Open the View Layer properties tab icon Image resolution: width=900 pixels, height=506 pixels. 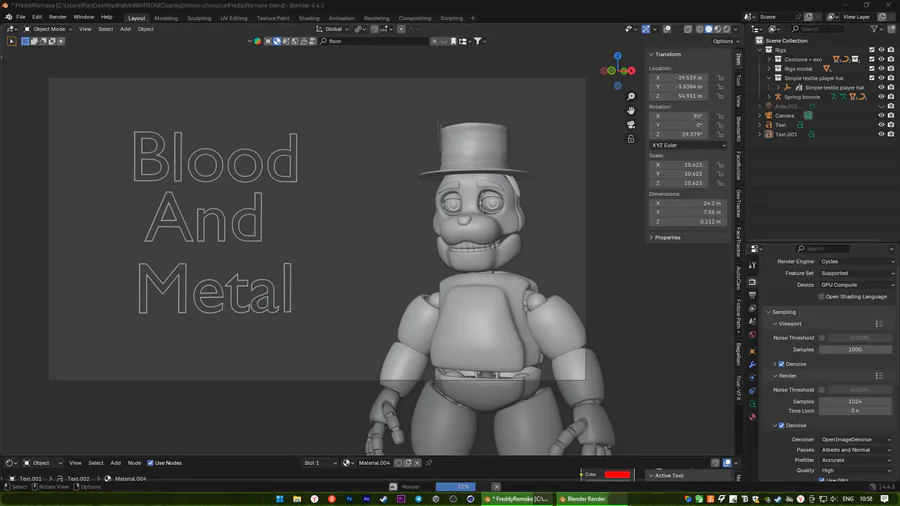coord(752,308)
